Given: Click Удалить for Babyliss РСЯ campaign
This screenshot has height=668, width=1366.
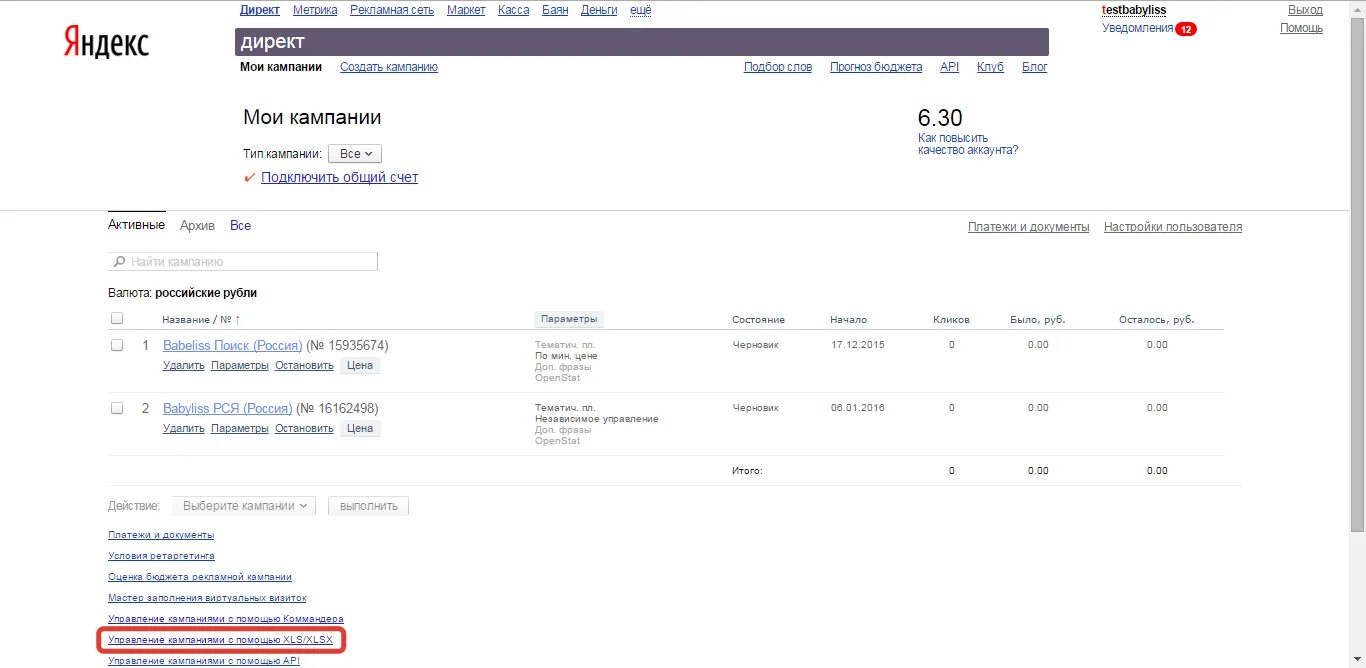Looking at the screenshot, I should 184,428.
